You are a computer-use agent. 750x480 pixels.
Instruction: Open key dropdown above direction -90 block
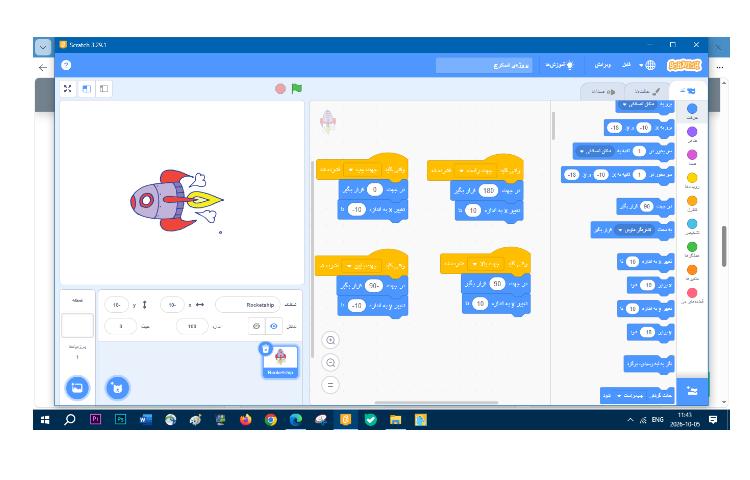[x=362, y=266]
